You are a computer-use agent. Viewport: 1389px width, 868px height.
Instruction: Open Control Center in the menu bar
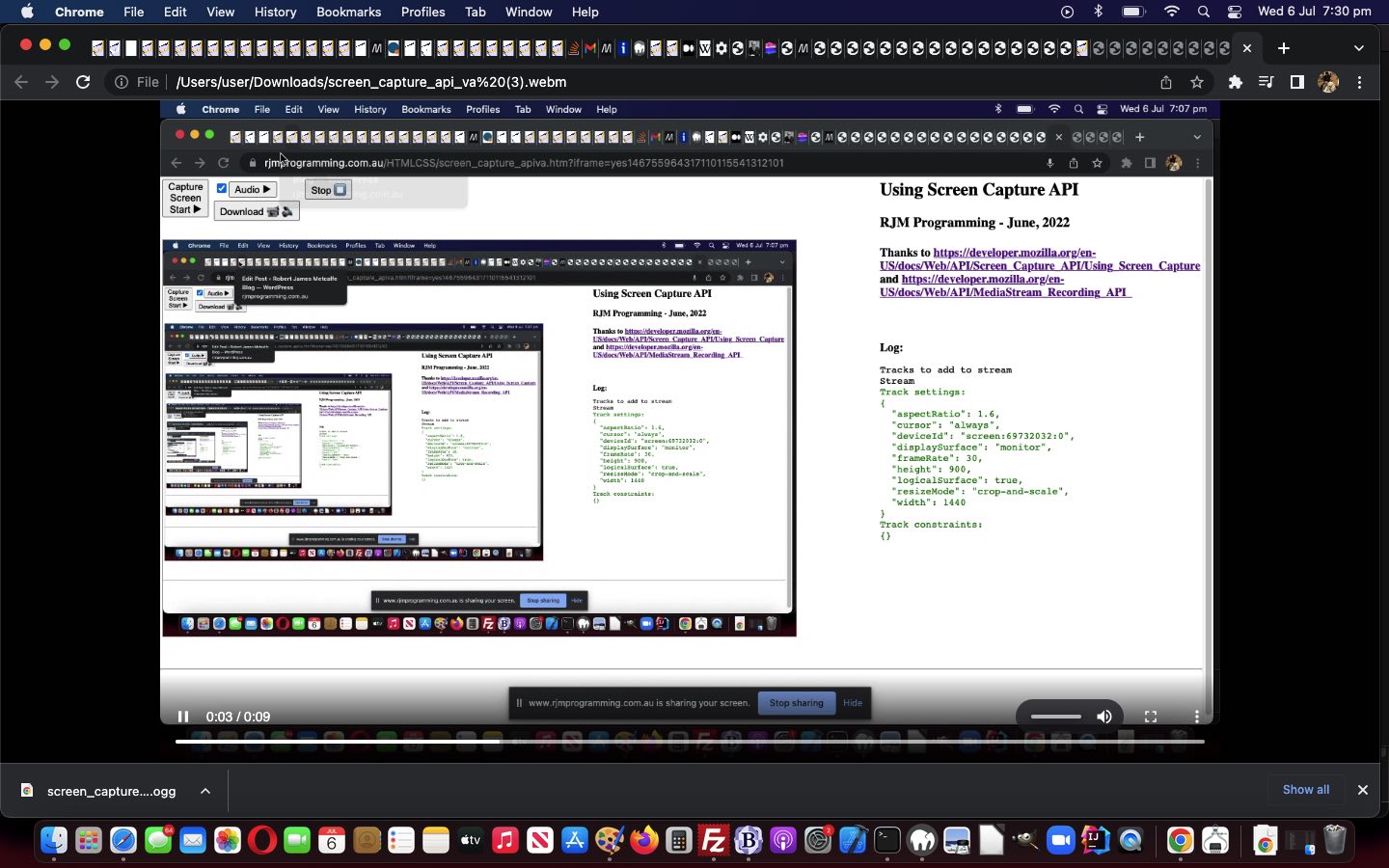tap(1235, 12)
